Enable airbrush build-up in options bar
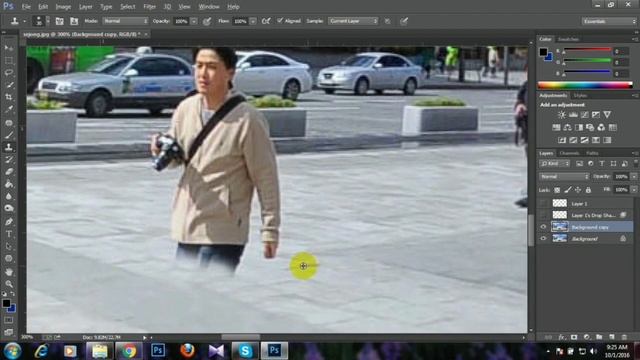Viewport: 640px width, 360px height. (266, 21)
